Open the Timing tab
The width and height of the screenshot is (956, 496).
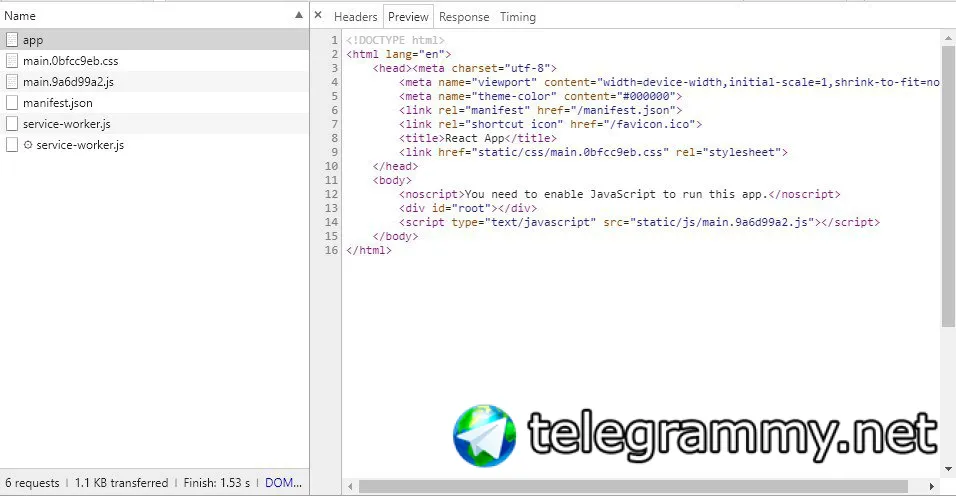pos(518,17)
